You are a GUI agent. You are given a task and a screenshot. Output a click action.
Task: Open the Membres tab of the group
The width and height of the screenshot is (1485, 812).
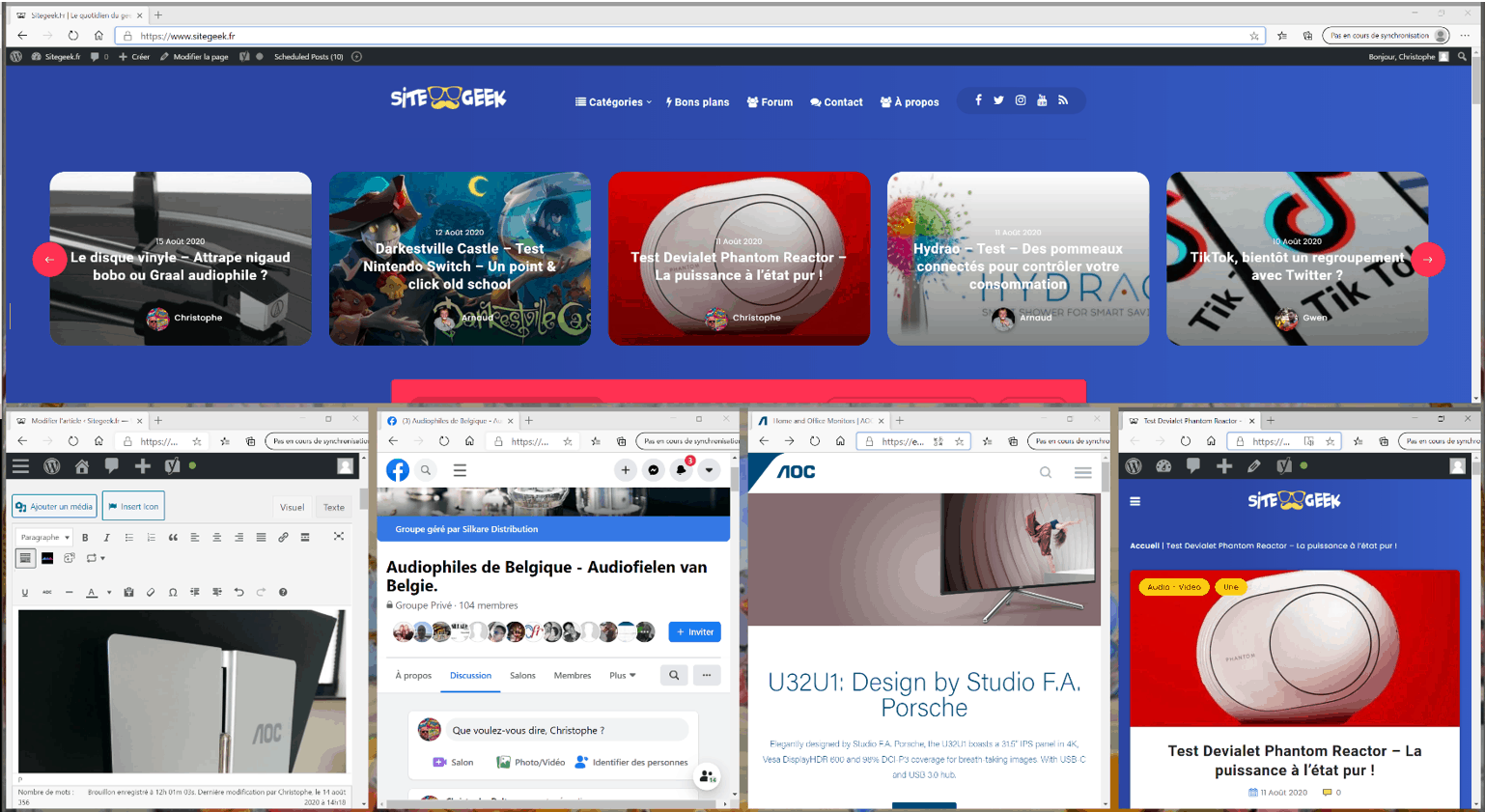tap(573, 676)
